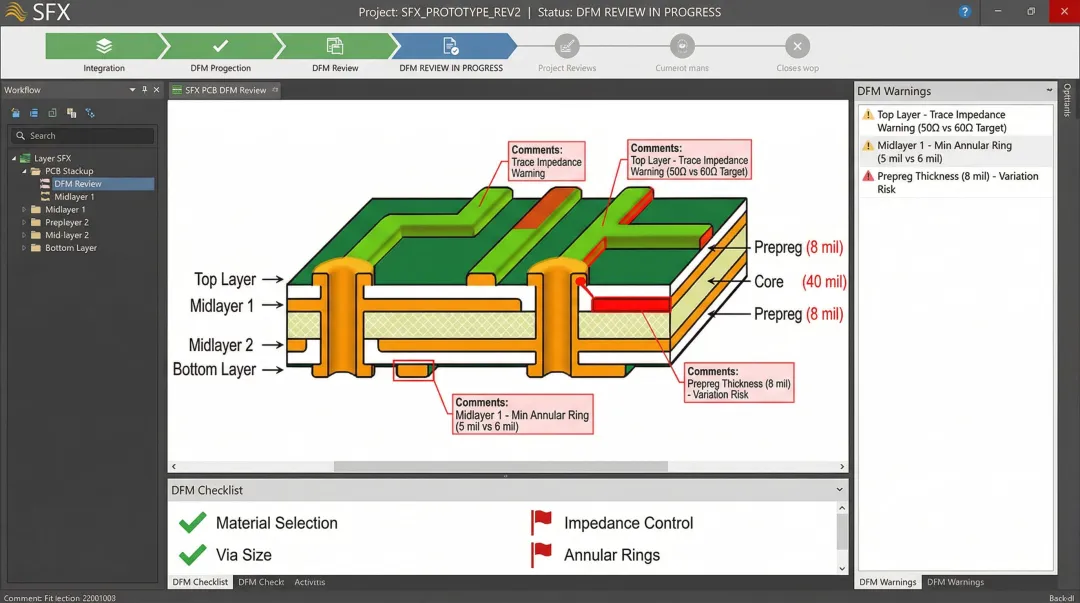Open the help question mark icon
1080x603 pixels.
click(964, 12)
